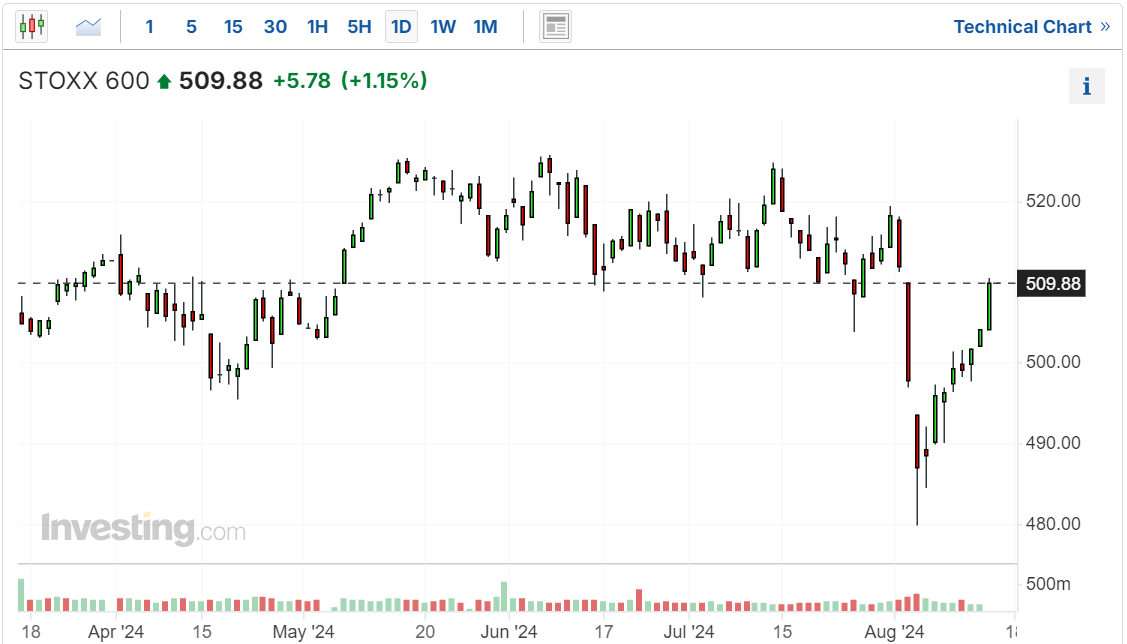The height and width of the screenshot is (644, 1127).
Task: Click the +5.78 price change value
Action: coord(302,81)
